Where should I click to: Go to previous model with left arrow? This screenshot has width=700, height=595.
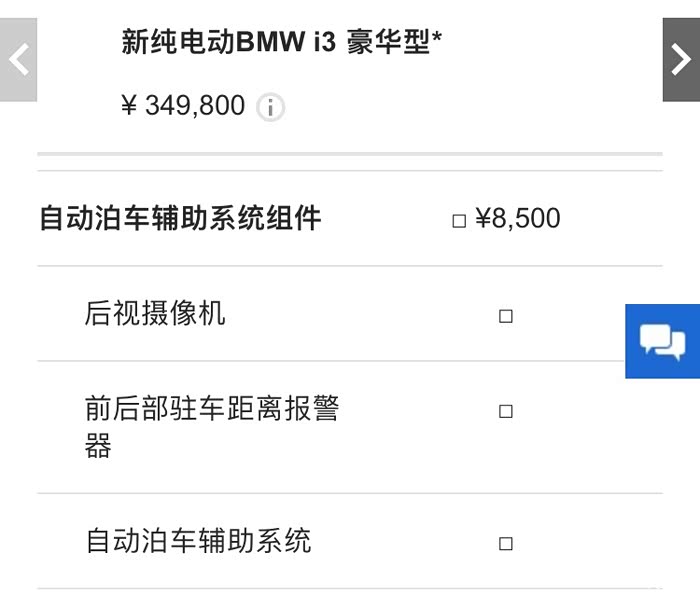tap(18, 59)
